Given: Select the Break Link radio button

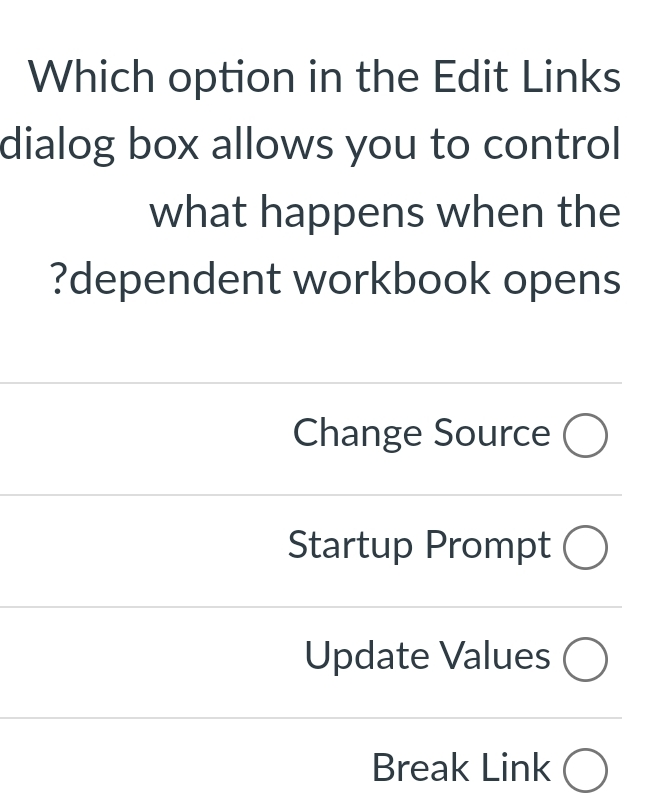Looking at the screenshot, I should click(585, 770).
